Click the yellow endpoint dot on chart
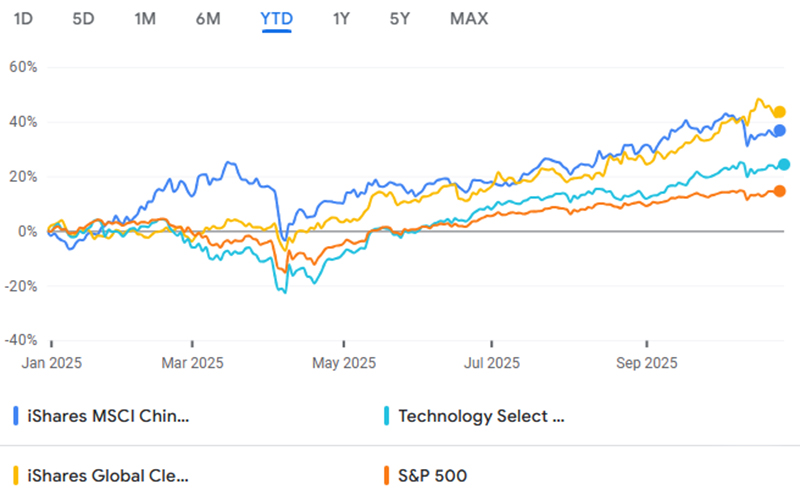The width and height of the screenshot is (800, 501). tap(779, 112)
